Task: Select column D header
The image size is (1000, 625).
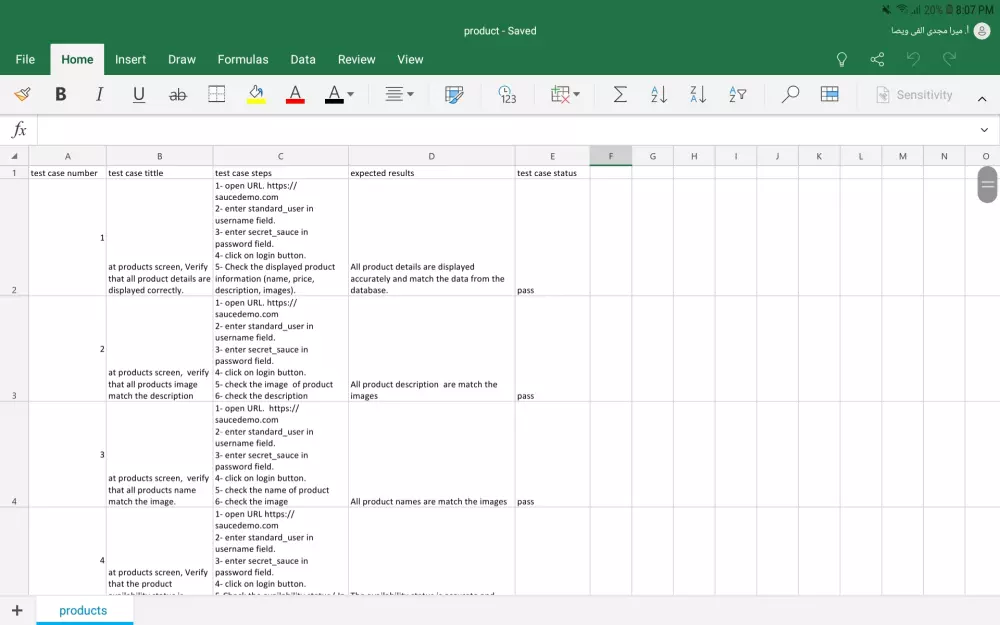Action: click(431, 156)
